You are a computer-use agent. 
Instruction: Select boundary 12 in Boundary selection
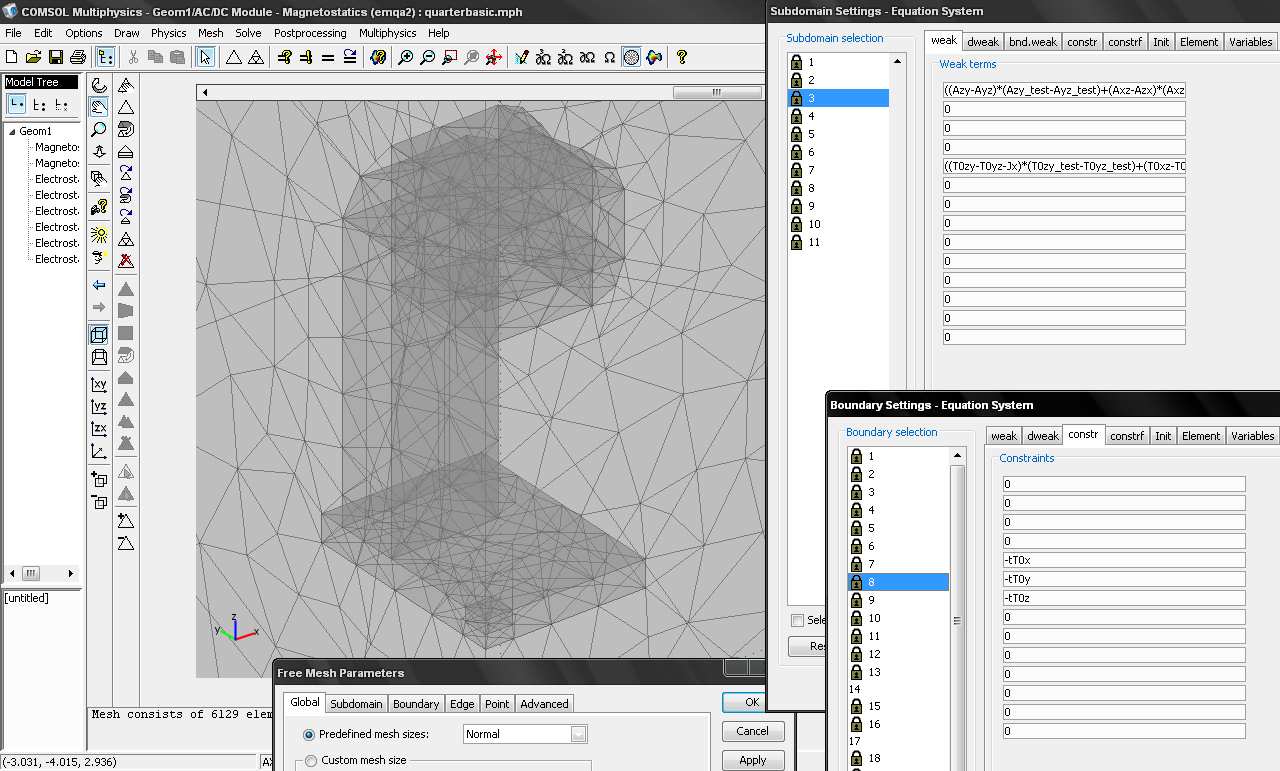pyautogui.click(x=898, y=654)
